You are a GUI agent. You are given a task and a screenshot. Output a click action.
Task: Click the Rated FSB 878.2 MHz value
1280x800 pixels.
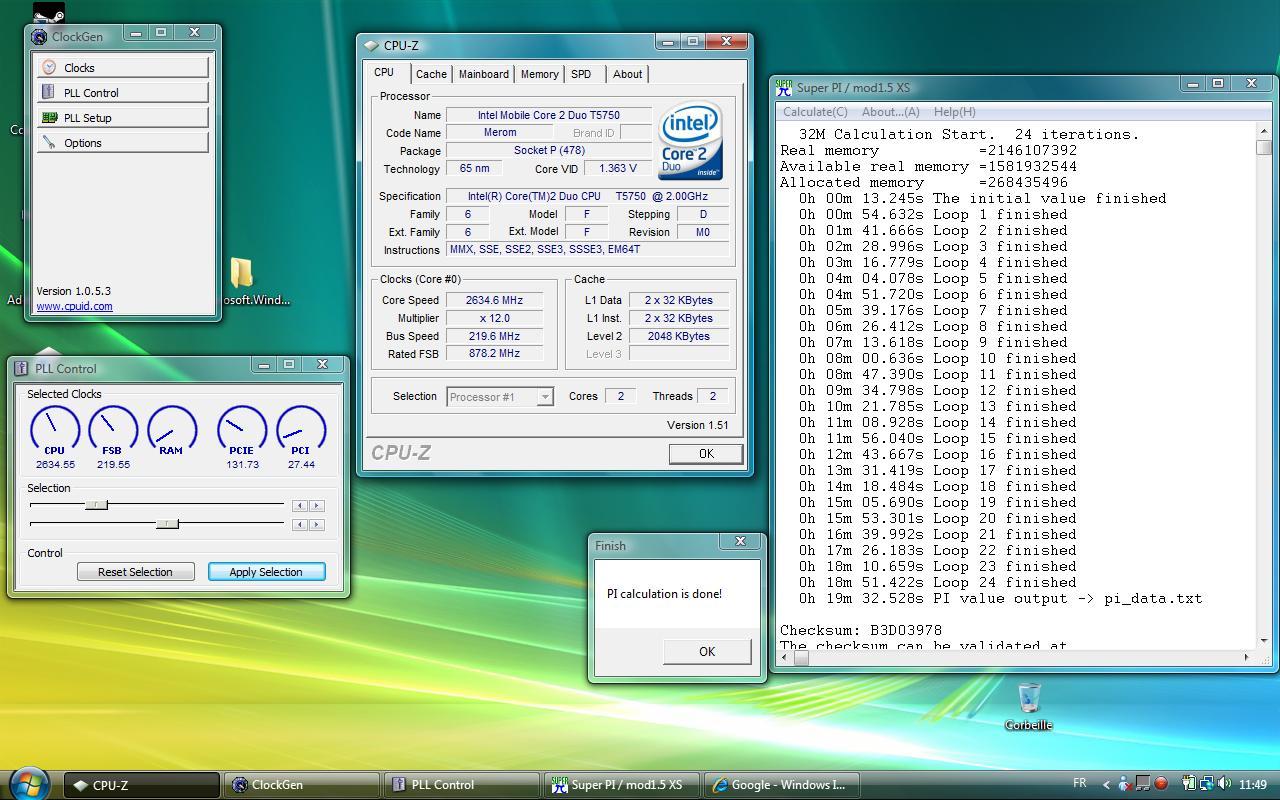pyautogui.click(x=496, y=354)
